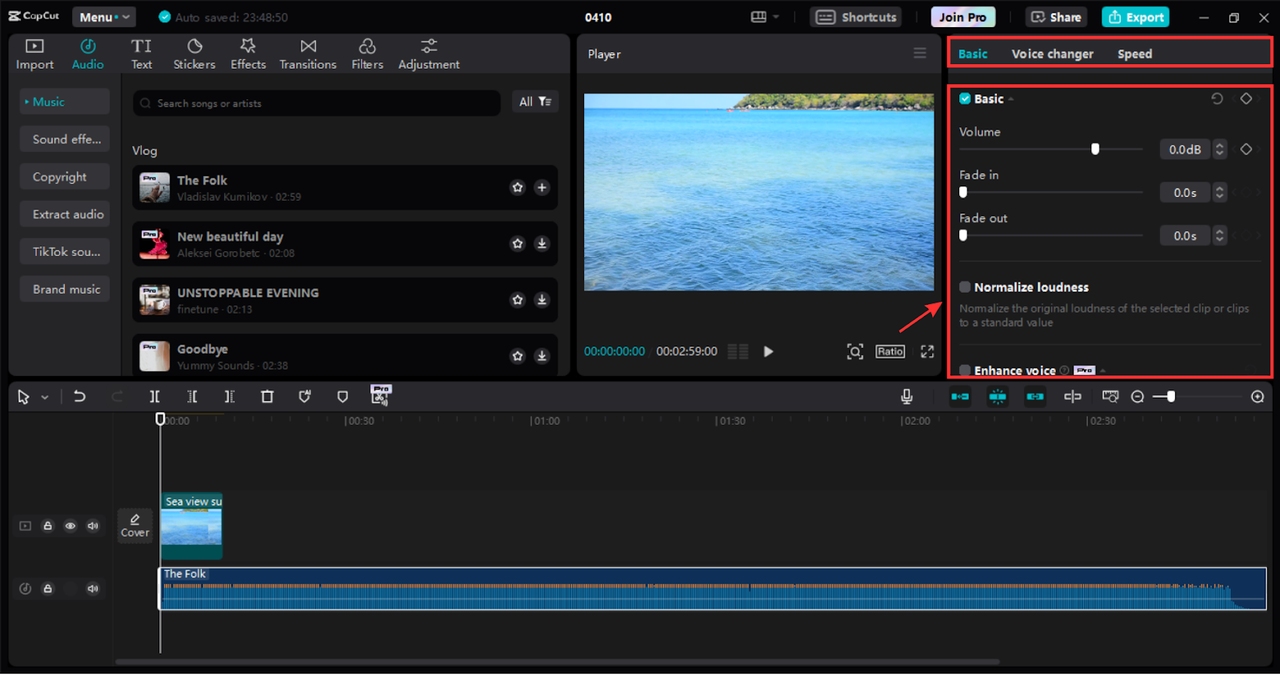
Task: Zoom out the timeline with minus icon
Action: (x=1137, y=397)
